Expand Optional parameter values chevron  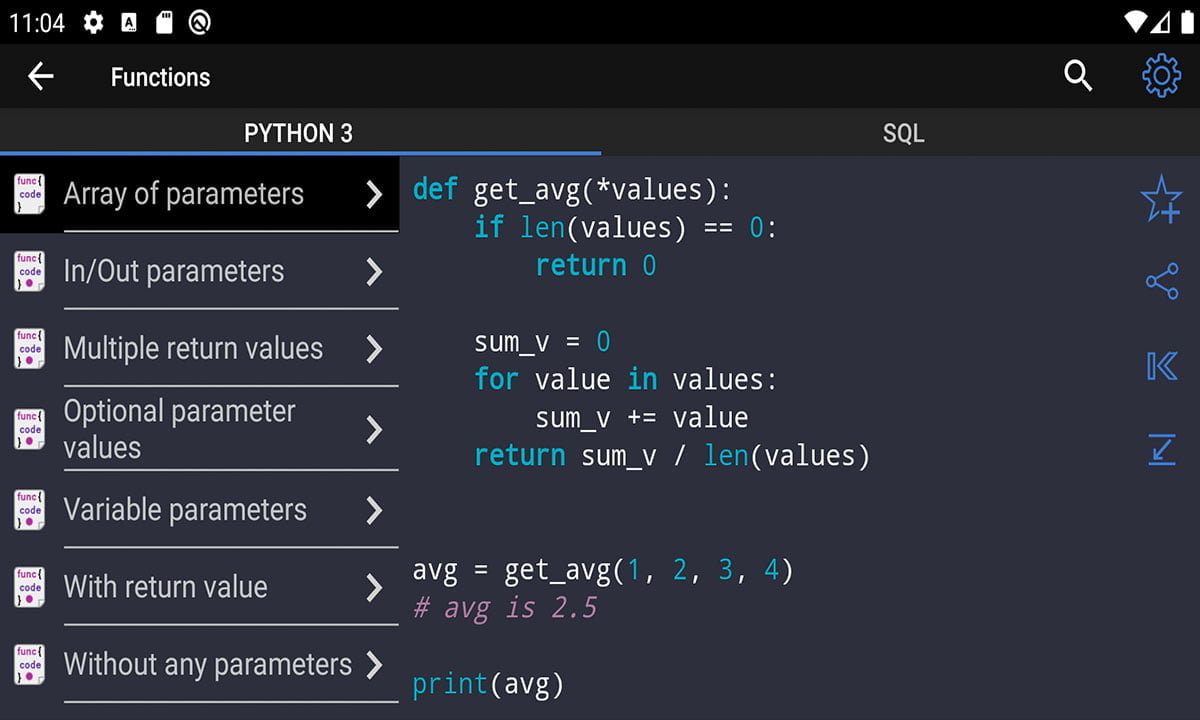tap(374, 430)
